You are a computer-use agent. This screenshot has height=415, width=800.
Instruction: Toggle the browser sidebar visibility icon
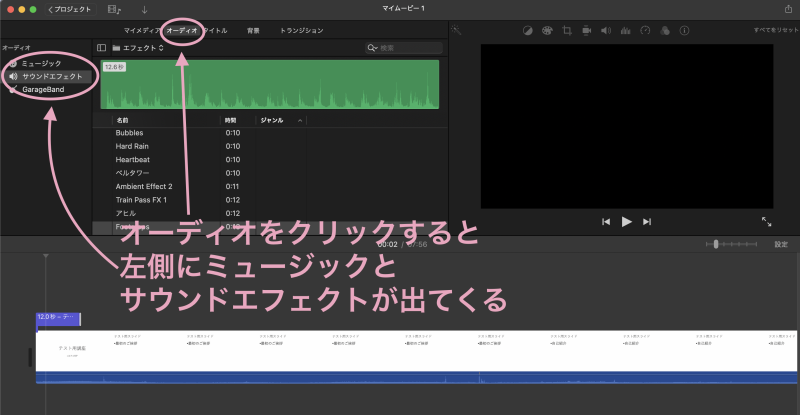(102, 47)
